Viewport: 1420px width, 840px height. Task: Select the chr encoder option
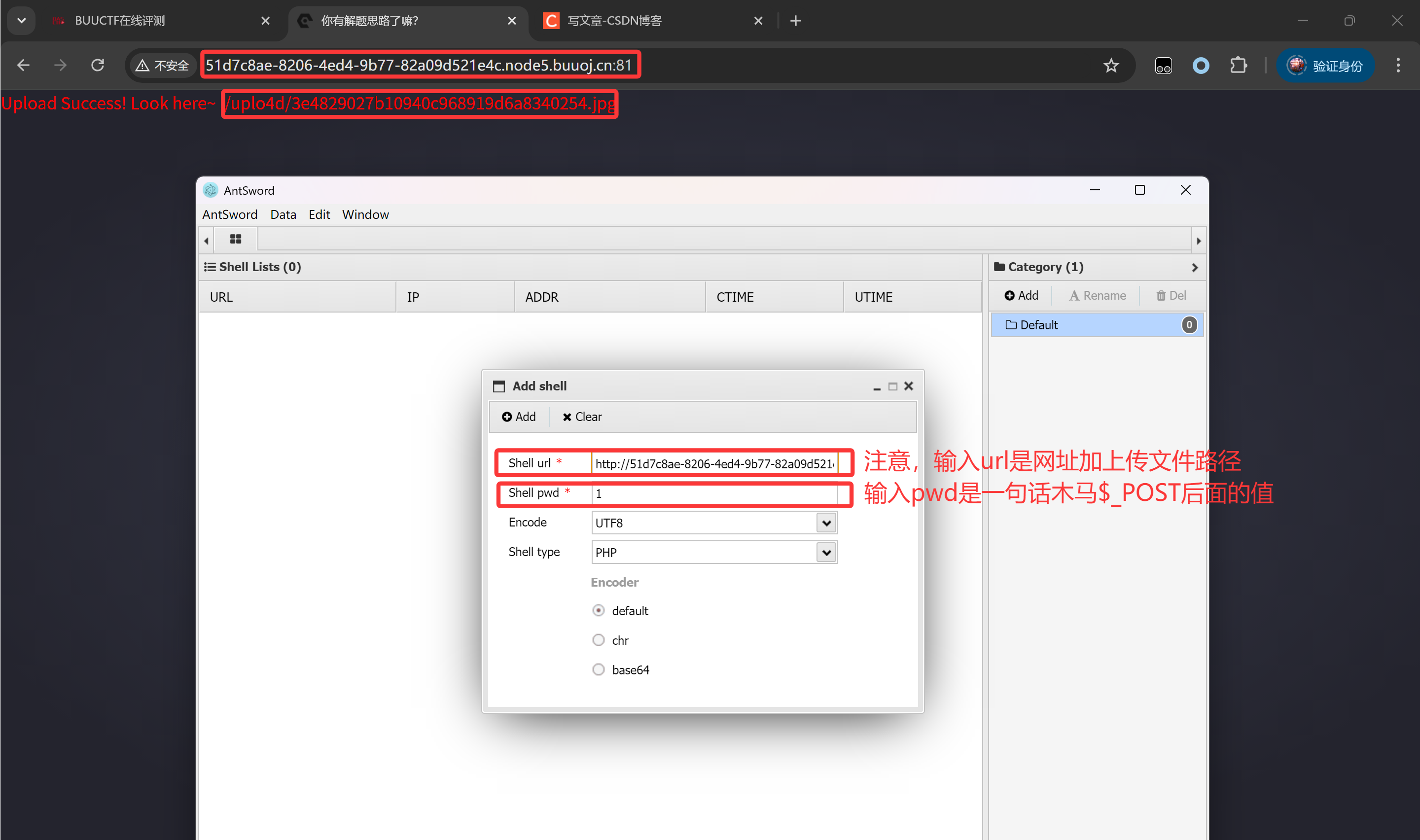coord(598,640)
